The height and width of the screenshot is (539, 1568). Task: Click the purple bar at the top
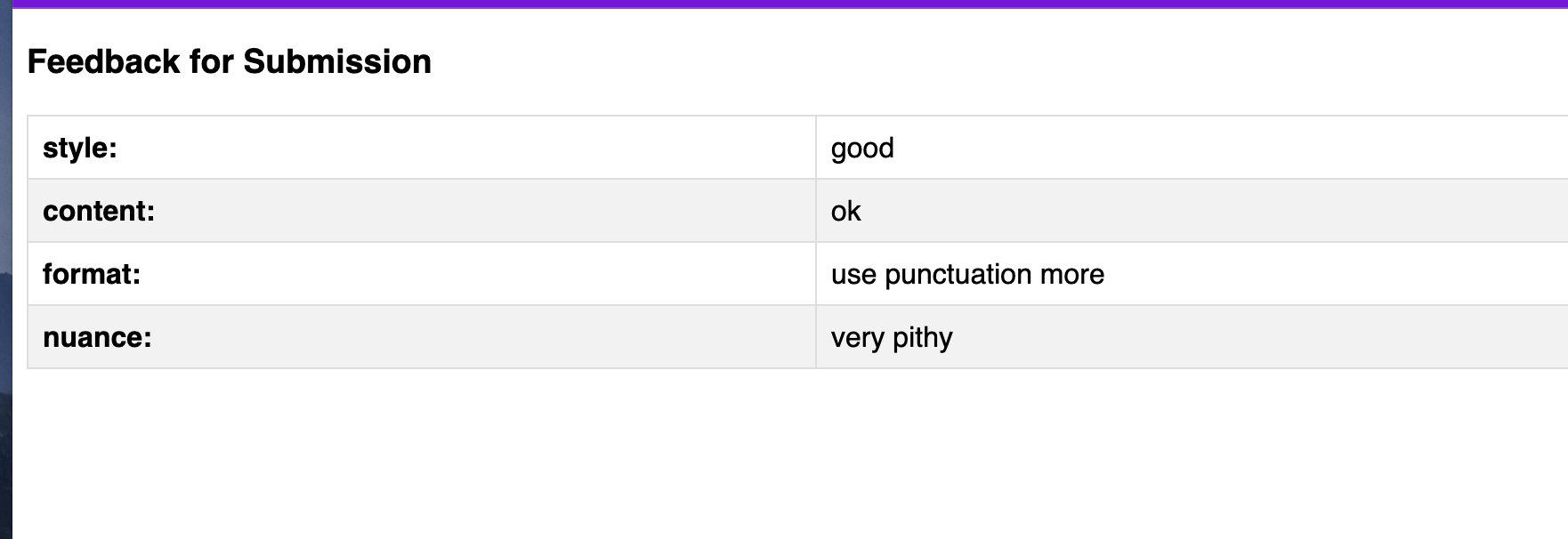(783, 4)
